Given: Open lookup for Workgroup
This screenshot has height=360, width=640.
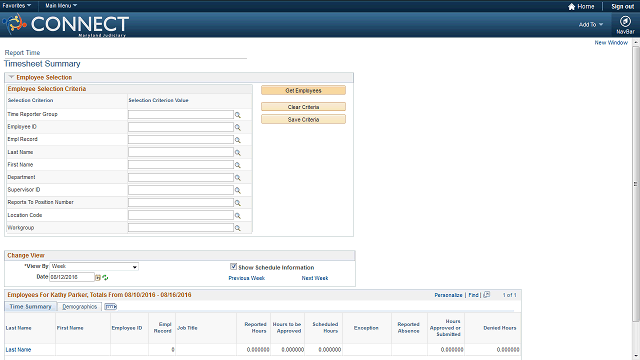Looking at the screenshot, I should (238, 229).
